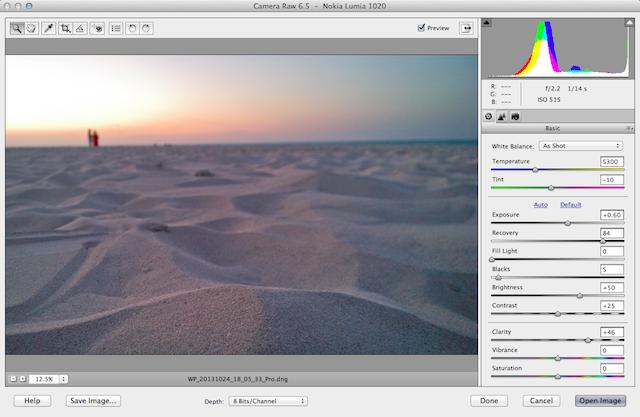This screenshot has height=417, width=640.
Task: Select the Red Eye Removal tool
Action: (x=97, y=28)
